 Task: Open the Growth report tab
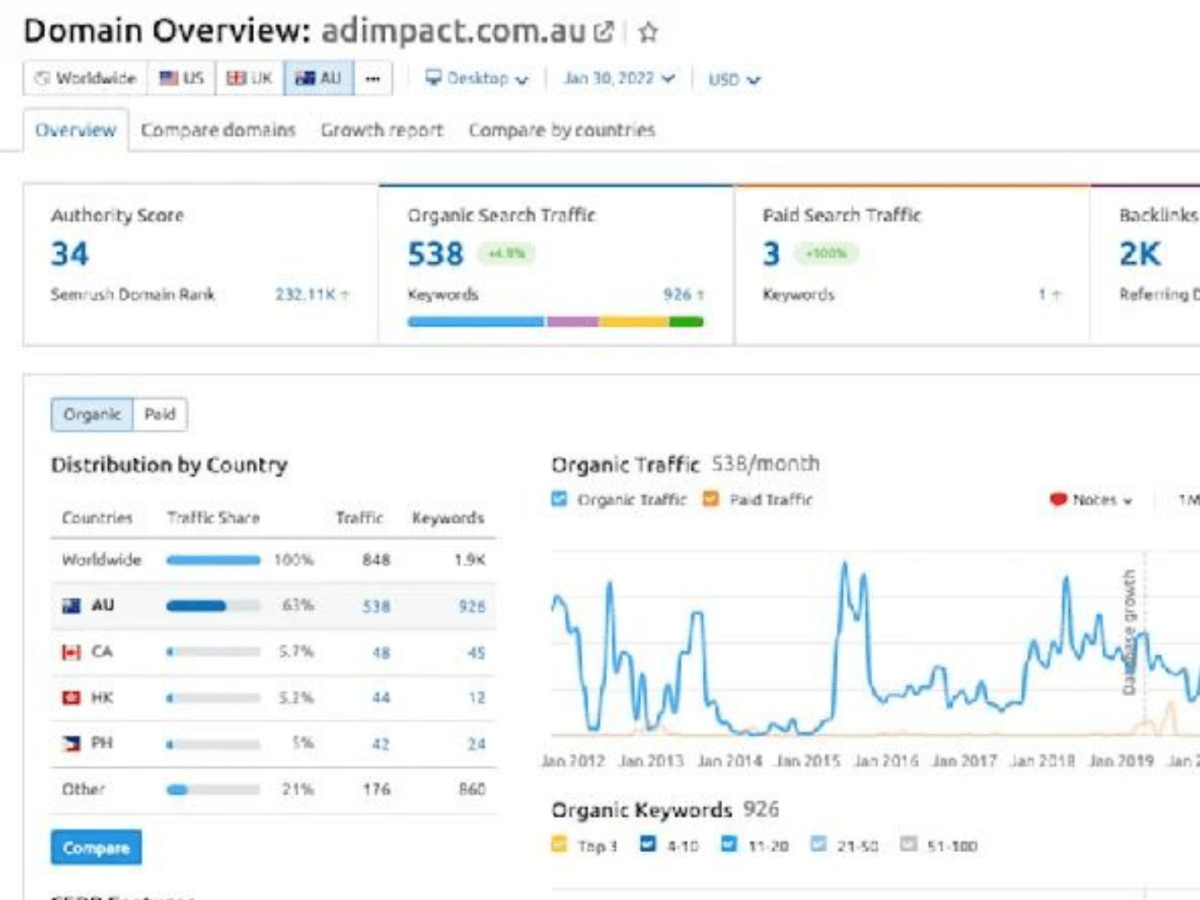381,130
